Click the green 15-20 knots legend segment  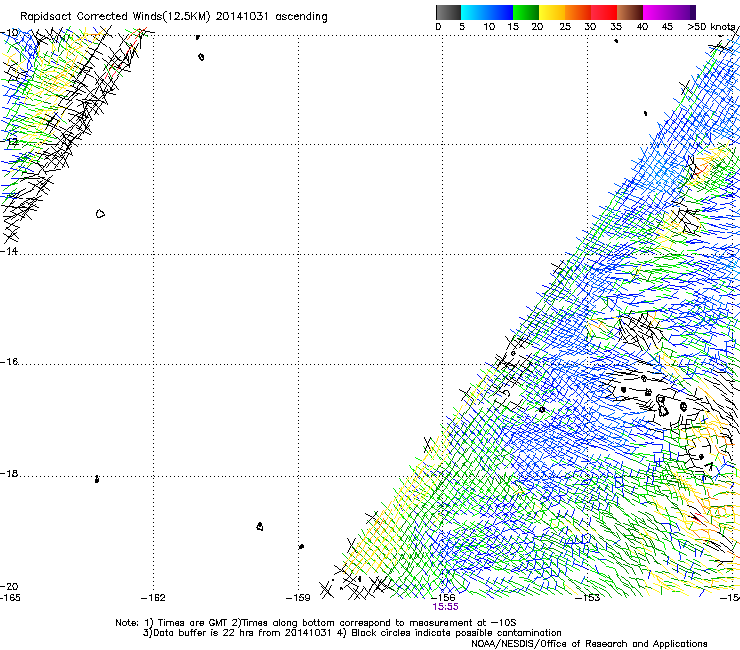pyautogui.click(x=526, y=12)
